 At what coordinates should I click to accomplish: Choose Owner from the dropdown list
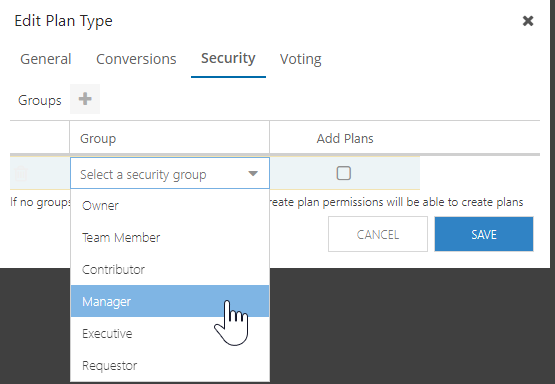click(x=170, y=205)
